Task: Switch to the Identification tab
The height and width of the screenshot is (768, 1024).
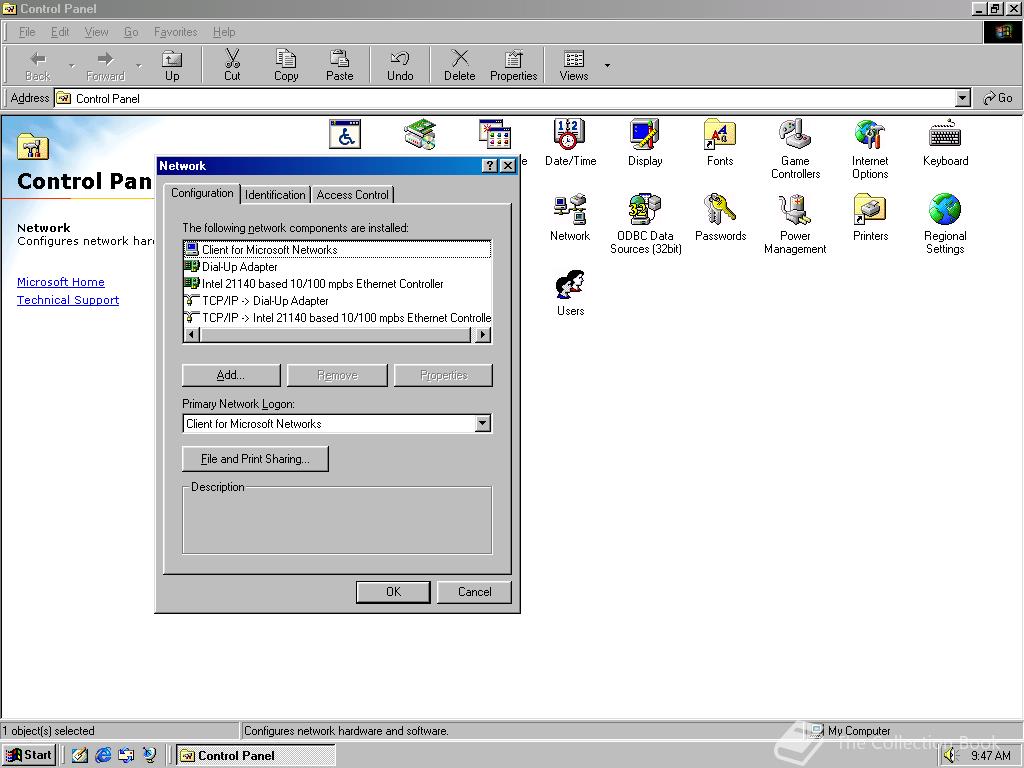Action: (x=275, y=195)
